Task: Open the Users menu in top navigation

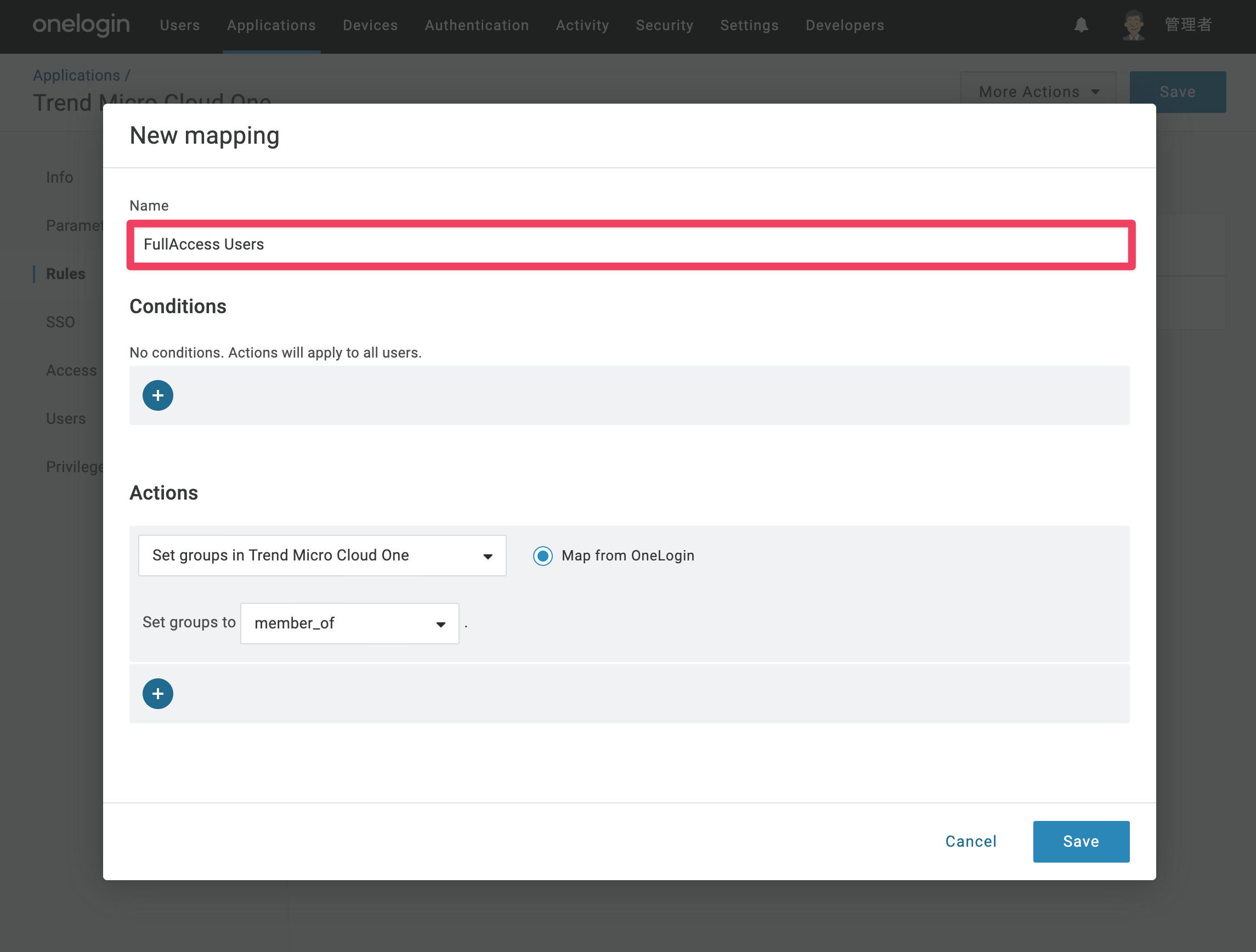Action: click(x=180, y=25)
